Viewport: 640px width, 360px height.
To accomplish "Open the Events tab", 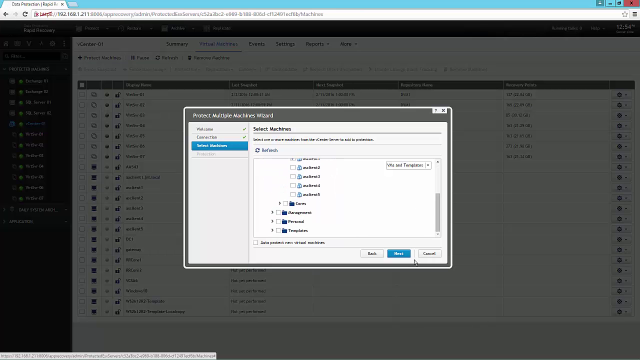I will pos(257,44).
